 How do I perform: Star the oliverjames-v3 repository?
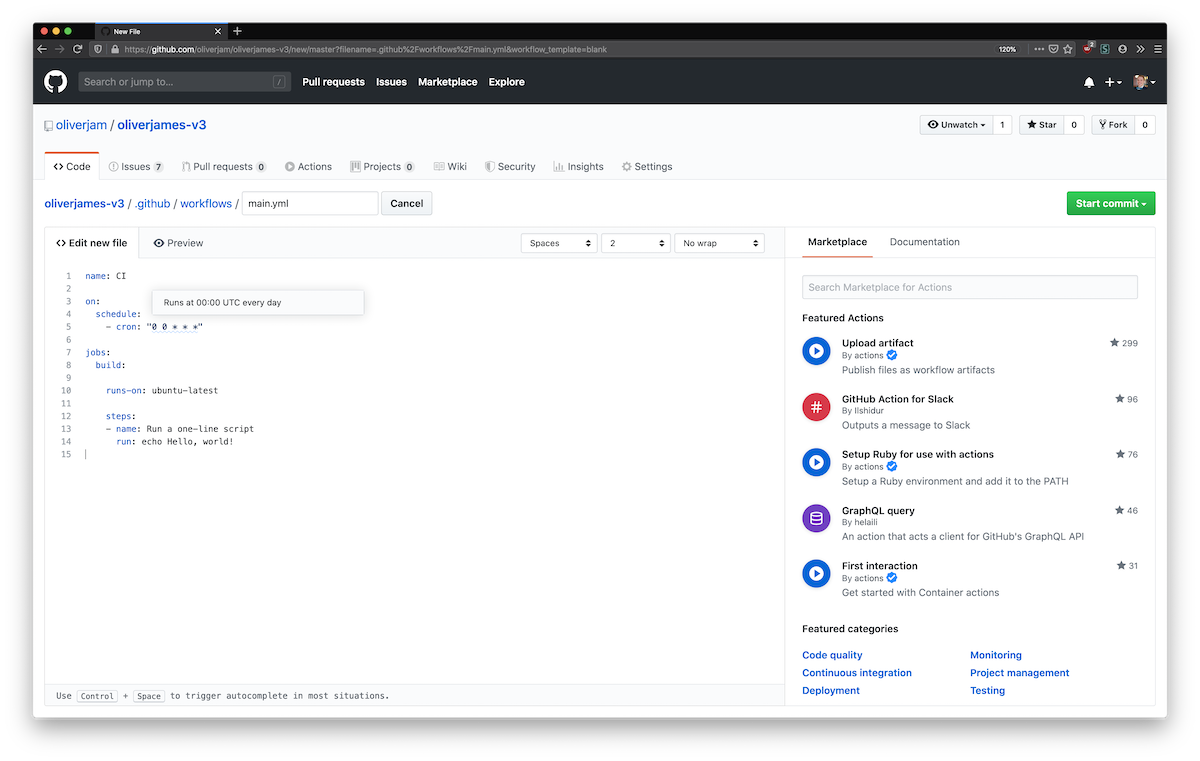click(1041, 125)
